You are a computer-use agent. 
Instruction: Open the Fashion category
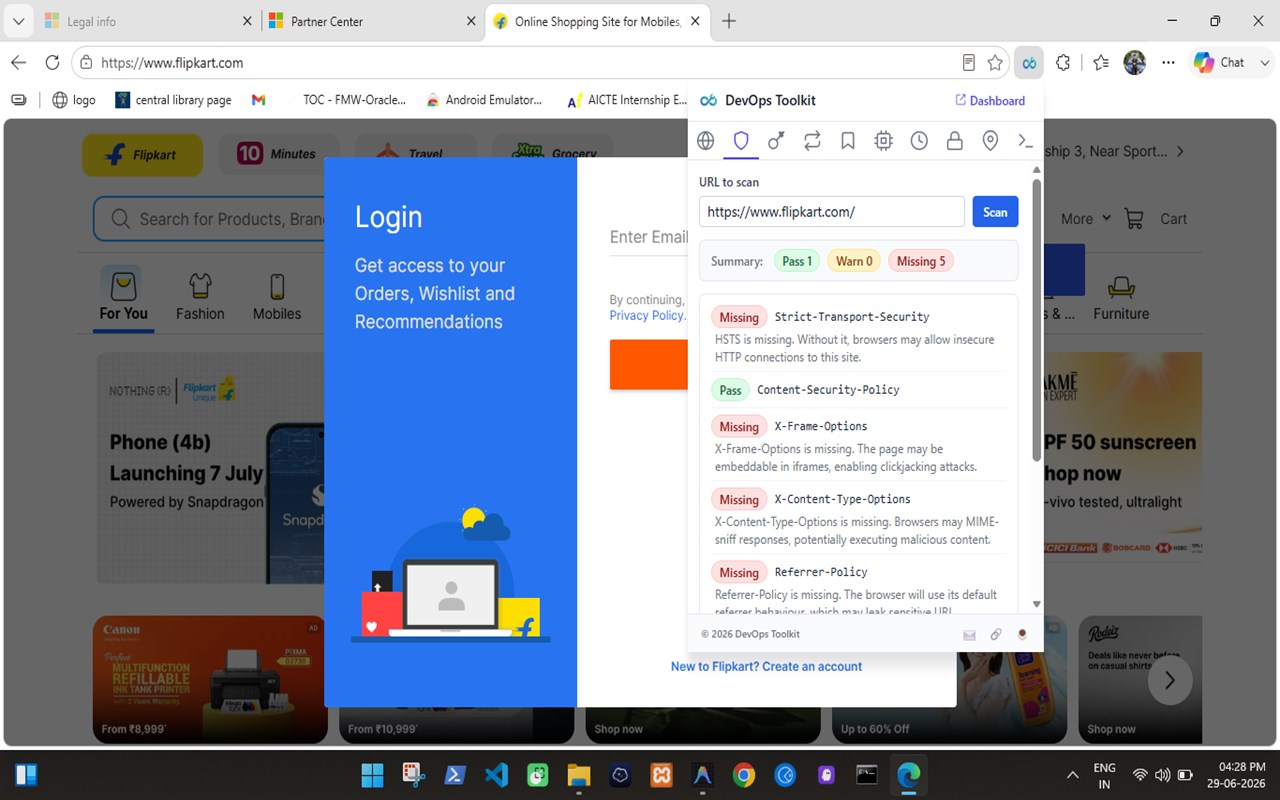coord(200,295)
